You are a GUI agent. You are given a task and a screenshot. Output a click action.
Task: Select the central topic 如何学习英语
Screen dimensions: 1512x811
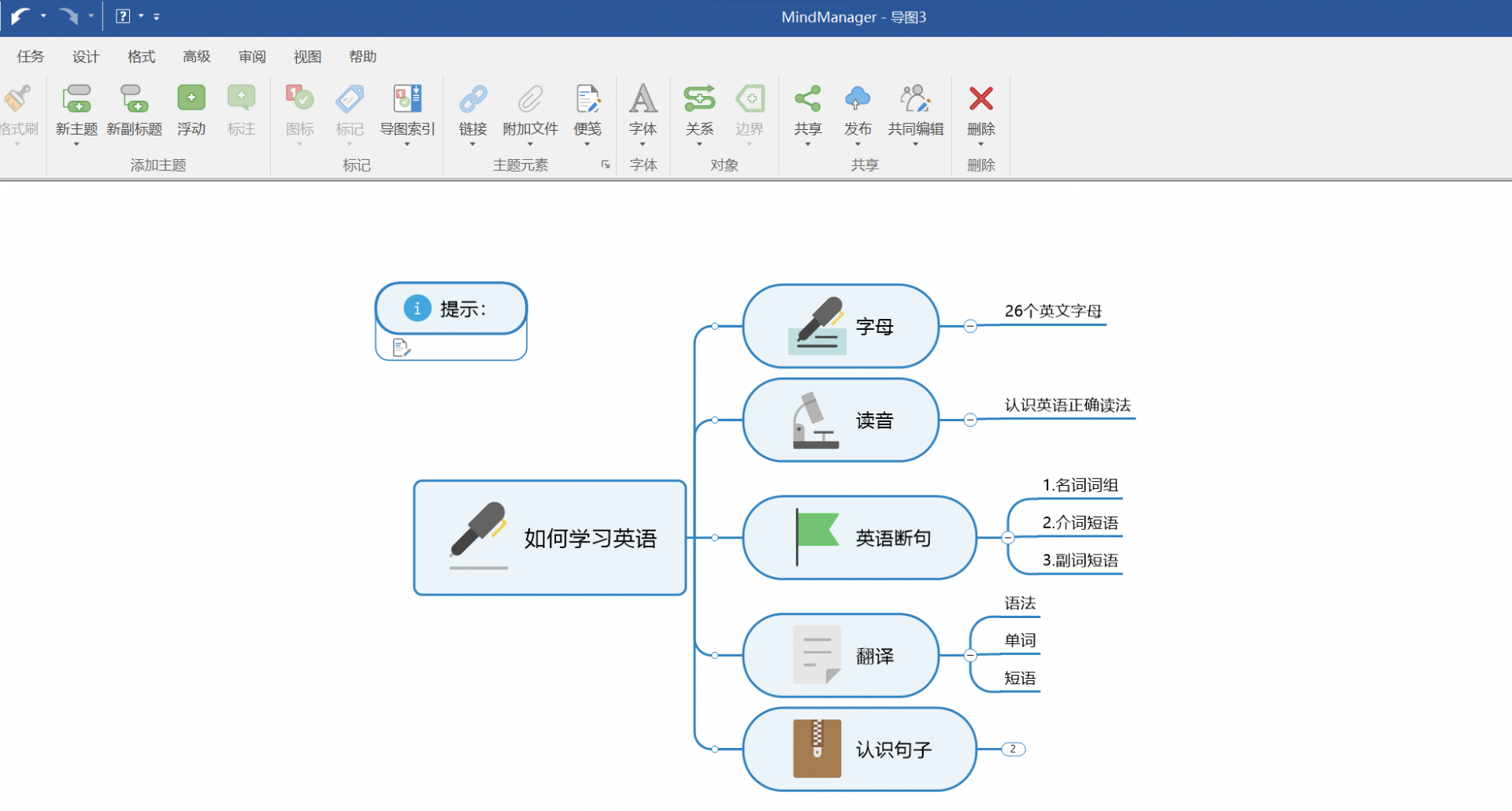[x=550, y=538]
